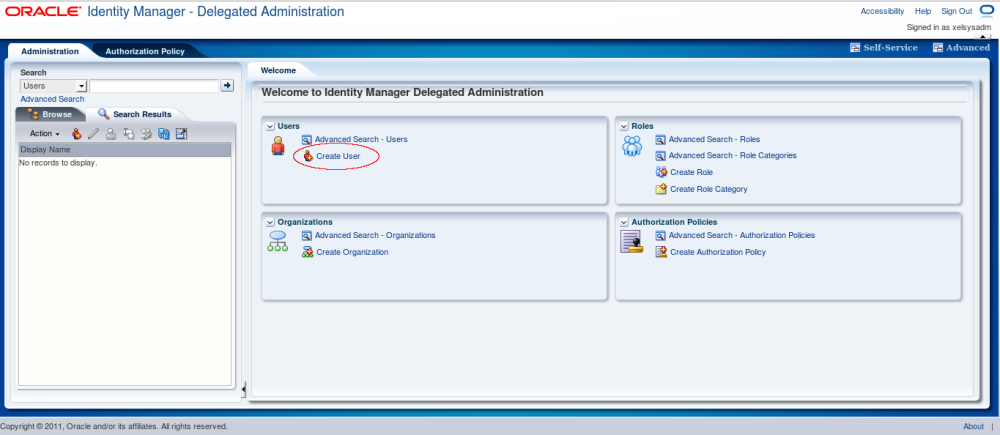Collapse the Roles section panel
1000x435 pixels.
tap(624, 126)
